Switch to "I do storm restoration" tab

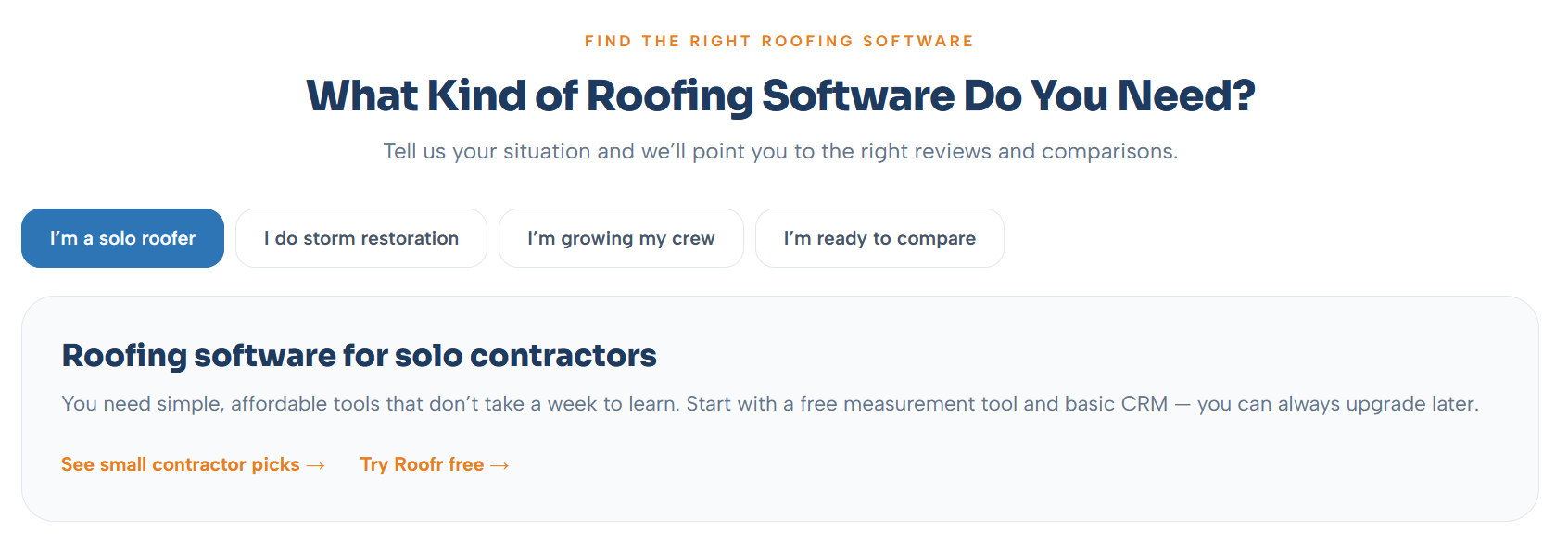361,238
